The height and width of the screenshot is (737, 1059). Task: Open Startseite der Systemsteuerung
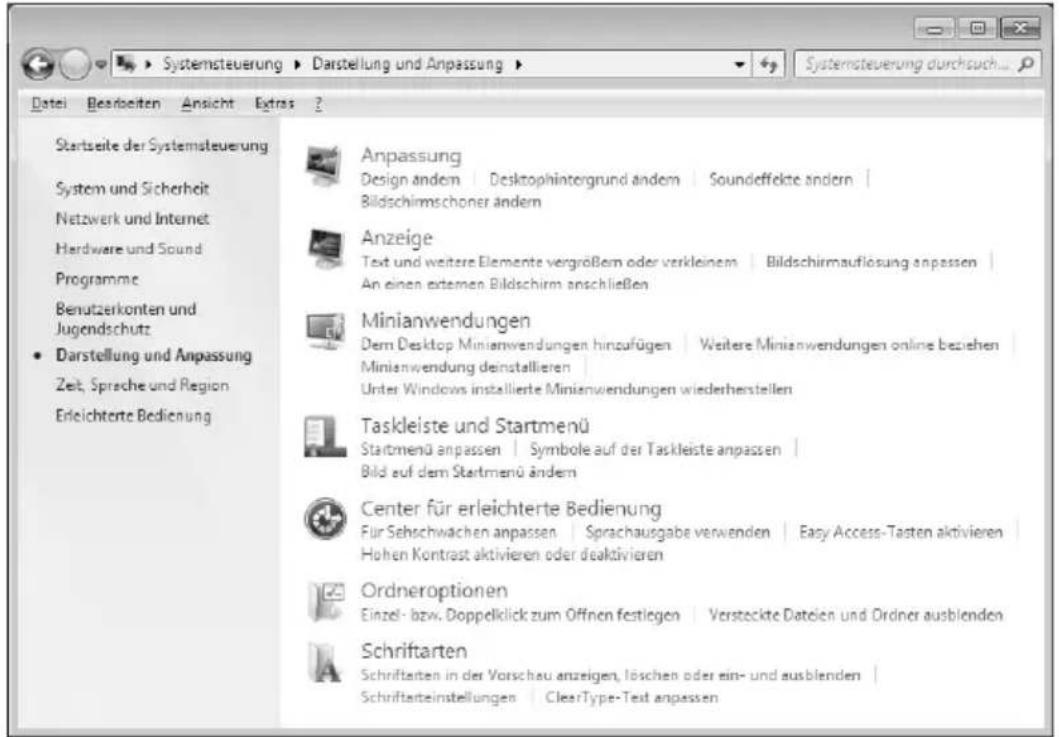[x=161, y=145]
